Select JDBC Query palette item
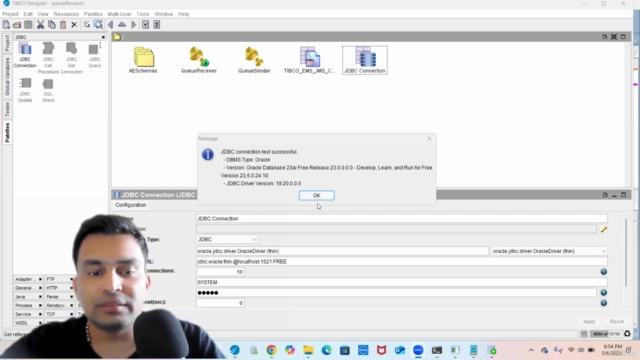 [95, 55]
